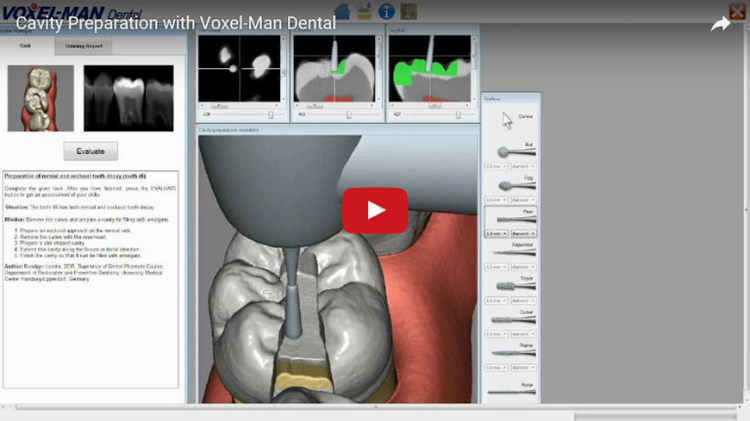Click inside the sagittal slice view
Image resolution: width=750 pixels, height=421 pixels.
[x=430, y=68]
